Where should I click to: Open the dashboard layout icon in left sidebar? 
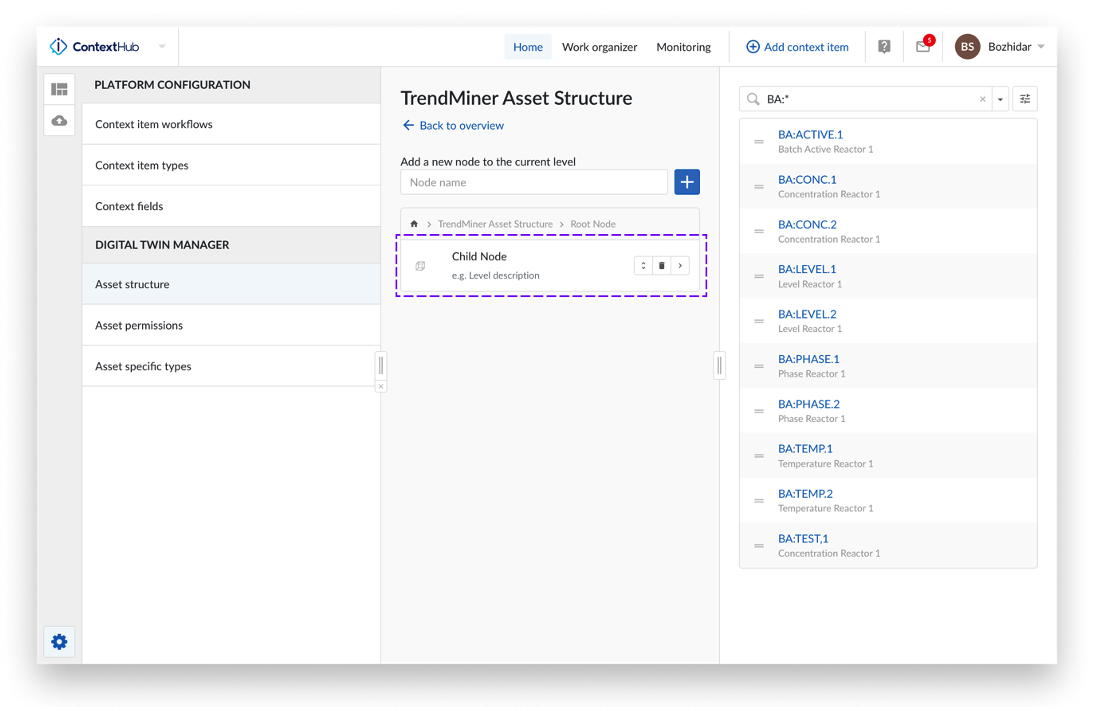(59, 89)
